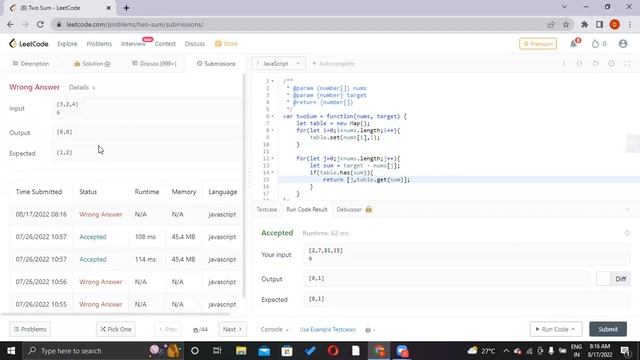This screenshot has height=360, width=640.
Task: Select the Submissions tab
Action: click(x=216, y=64)
